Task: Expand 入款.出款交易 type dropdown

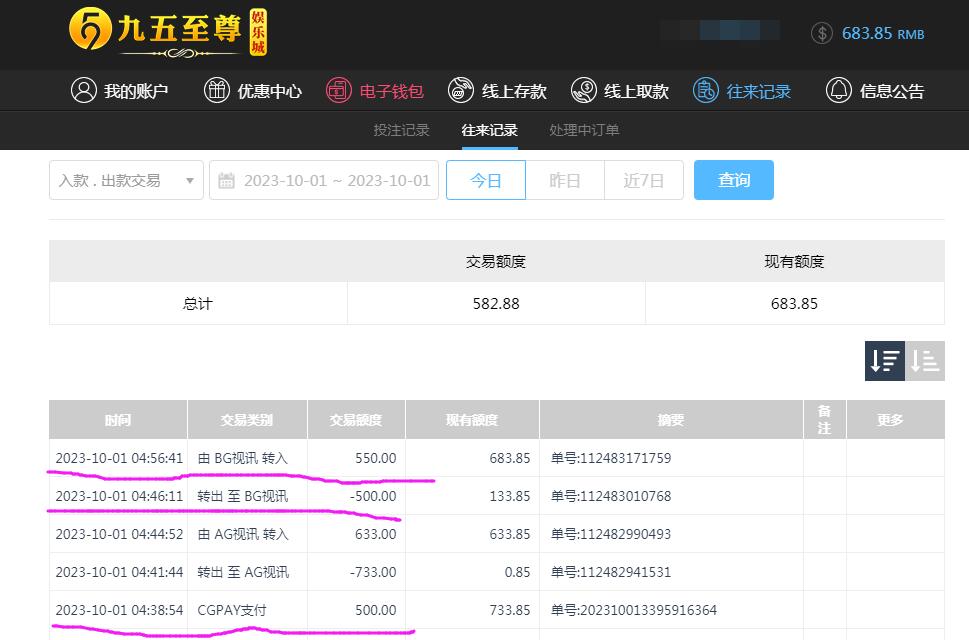Action: click(126, 180)
